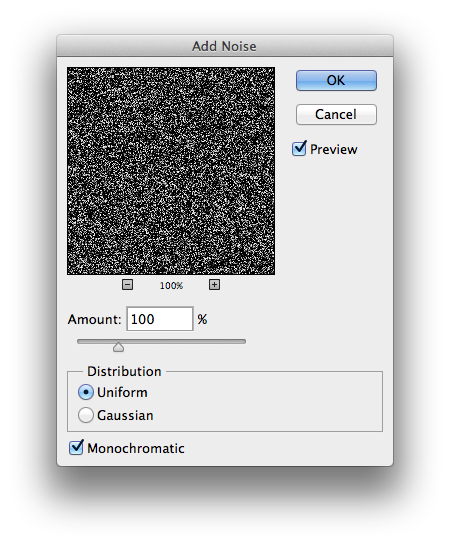Click the percent sign beside Amount field

[202, 319]
